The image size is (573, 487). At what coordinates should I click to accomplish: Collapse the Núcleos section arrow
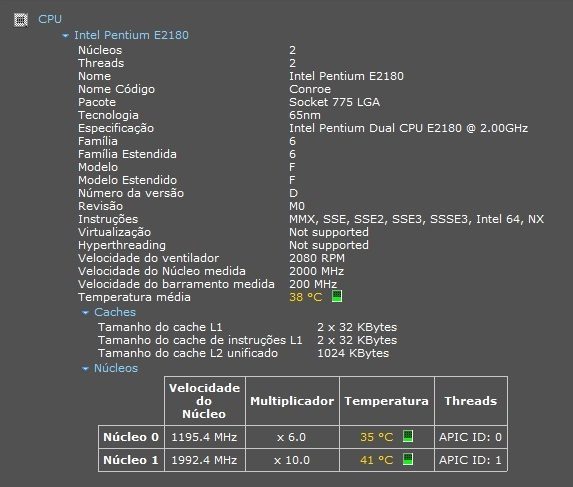click(85, 369)
